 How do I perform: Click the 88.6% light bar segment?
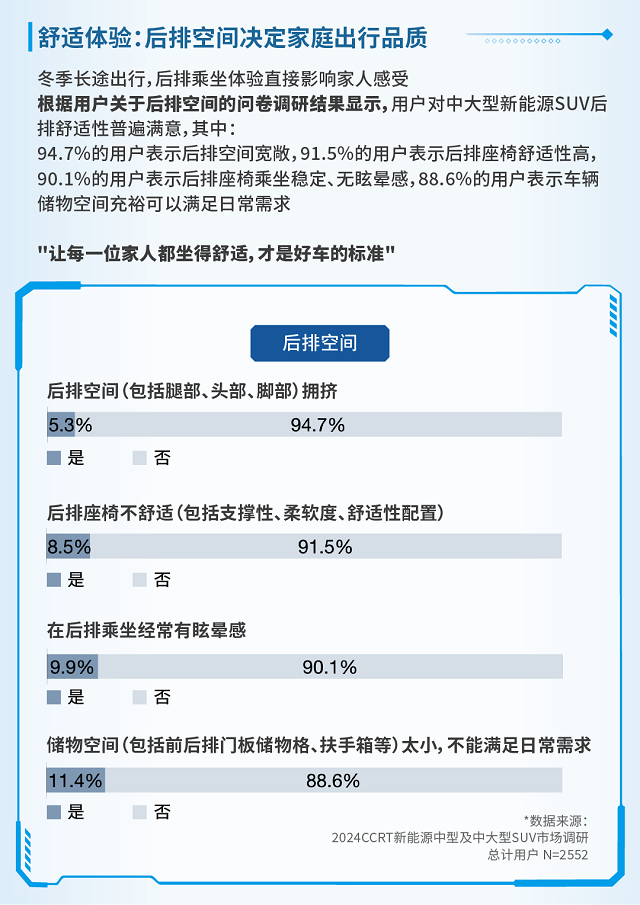click(333, 781)
